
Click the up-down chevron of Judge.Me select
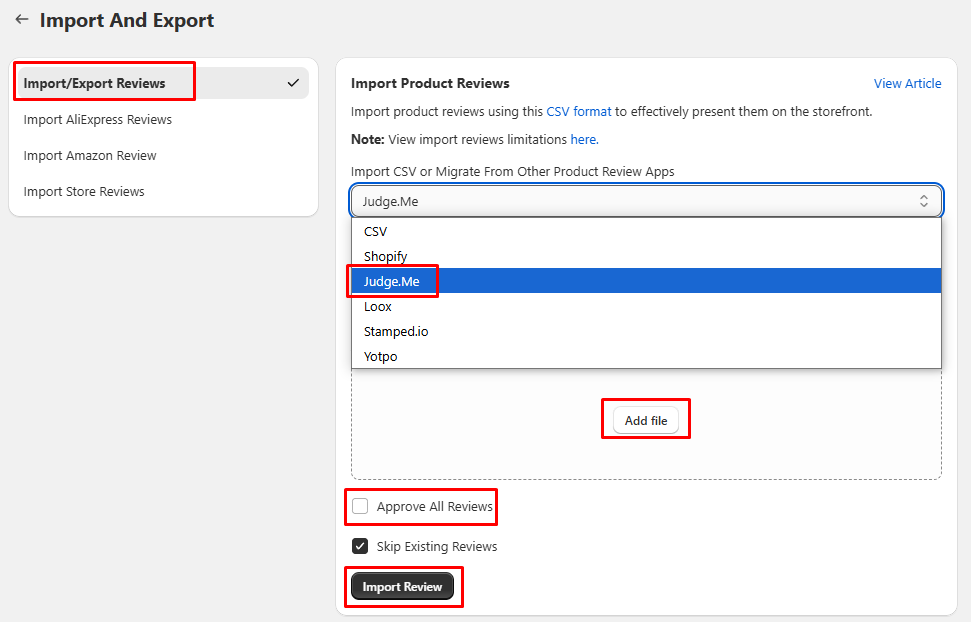pyautogui.click(x=923, y=201)
